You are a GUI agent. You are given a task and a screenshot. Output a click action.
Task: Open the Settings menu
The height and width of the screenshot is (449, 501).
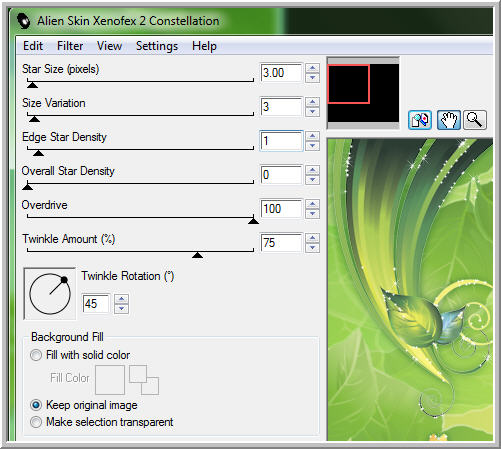click(157, 46)
